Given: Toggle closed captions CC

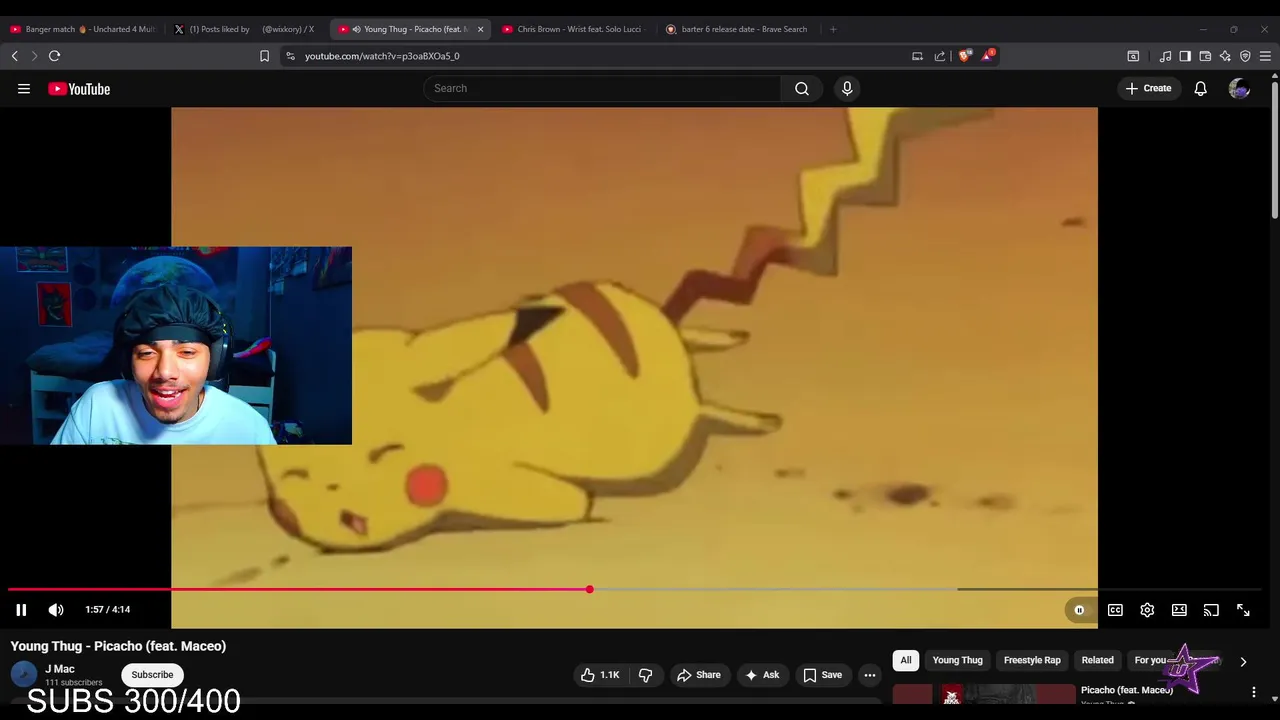Looking at the screenshot, I should tap(1115, 610).
